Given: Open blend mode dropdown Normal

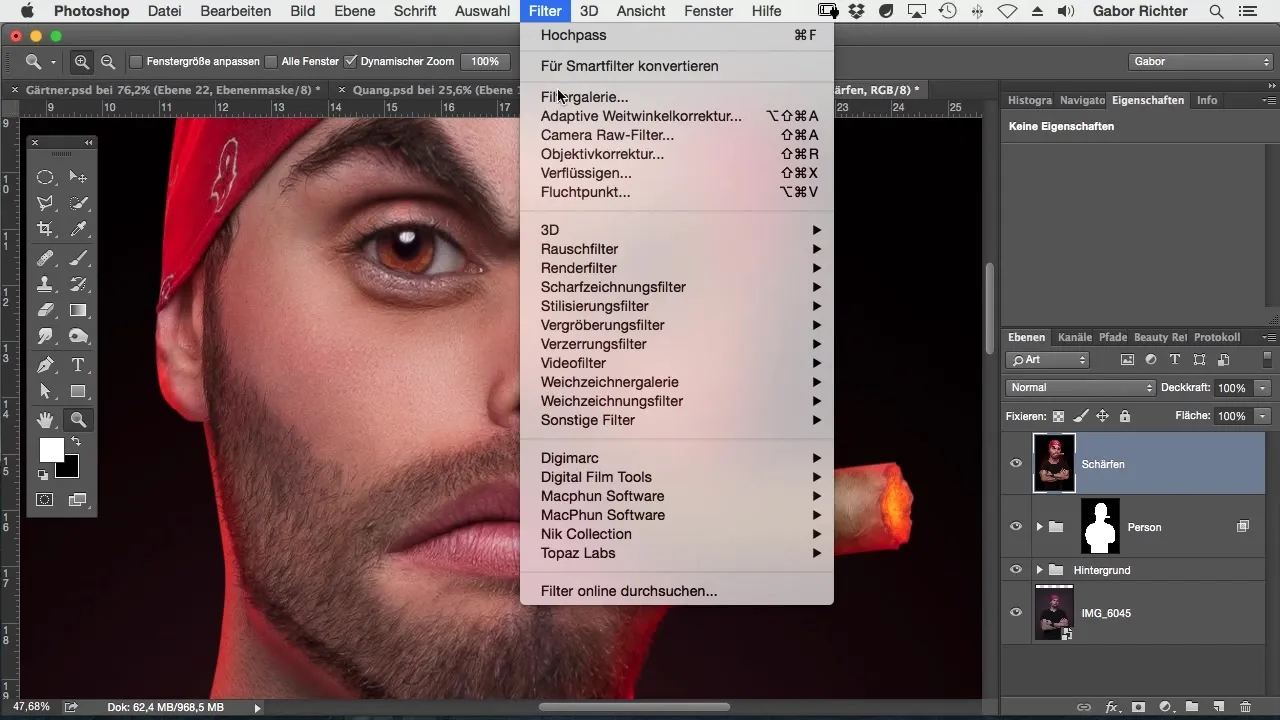Looking at the screenshot, I should tap(1080, 388).
